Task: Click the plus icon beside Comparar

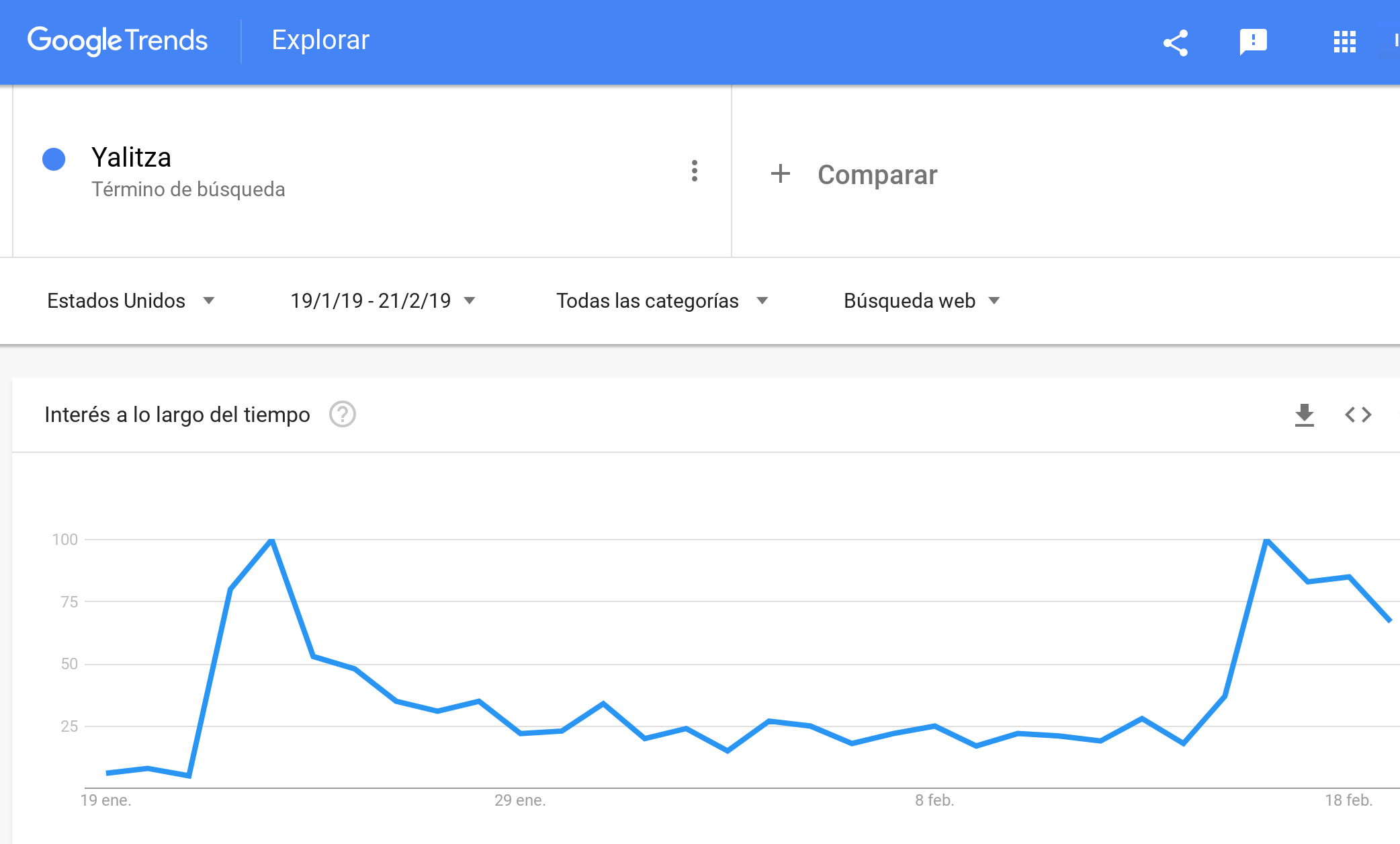Action: coord(780,174)
